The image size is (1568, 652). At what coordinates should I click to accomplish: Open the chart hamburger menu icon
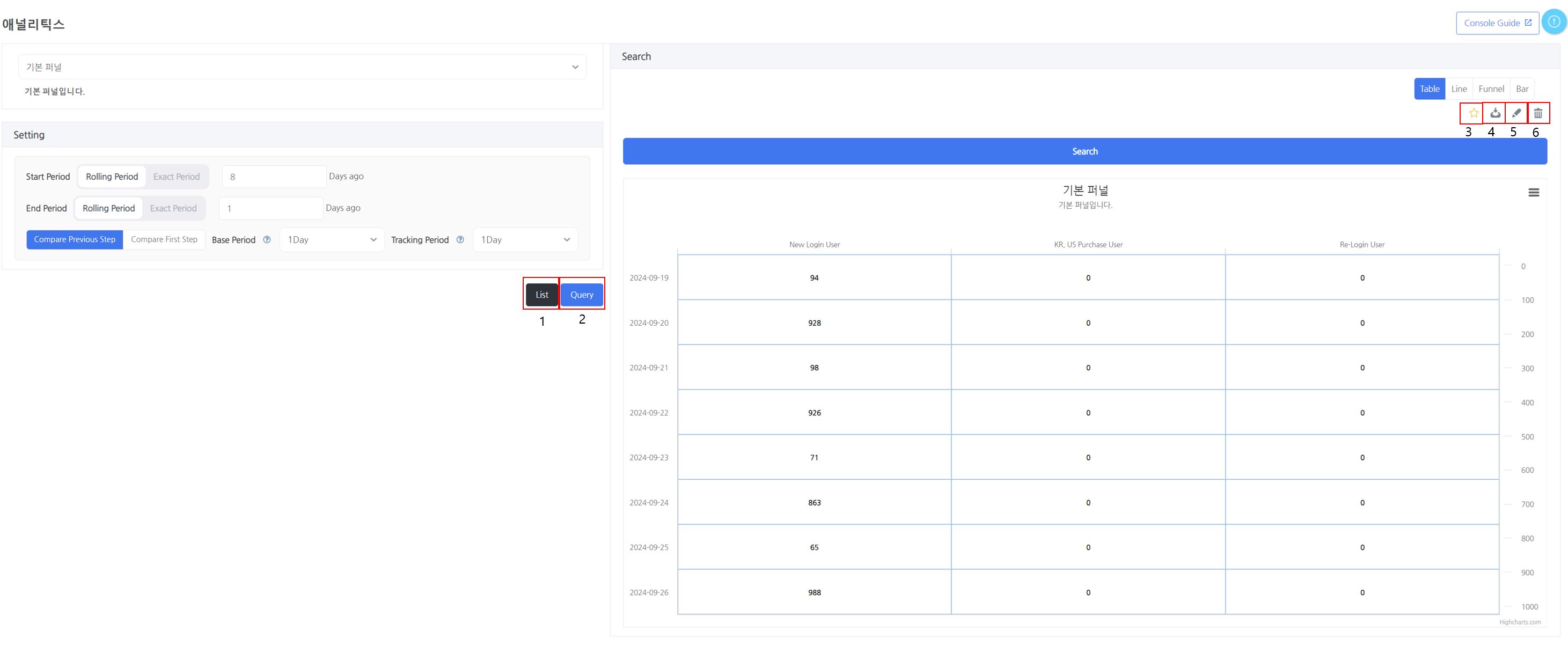[x=1533, y=192]
